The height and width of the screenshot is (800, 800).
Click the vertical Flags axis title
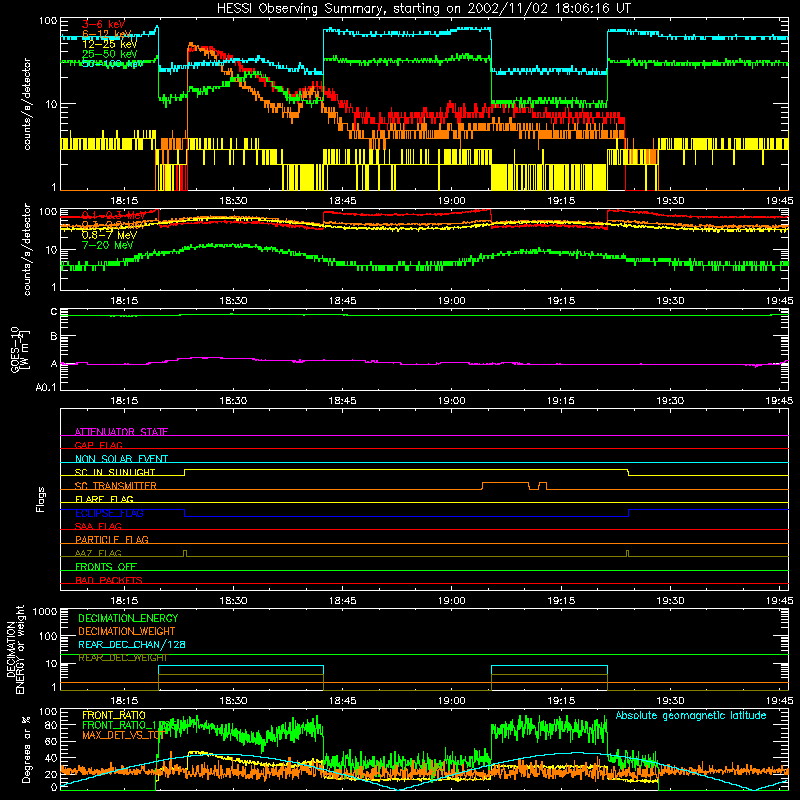41,499
